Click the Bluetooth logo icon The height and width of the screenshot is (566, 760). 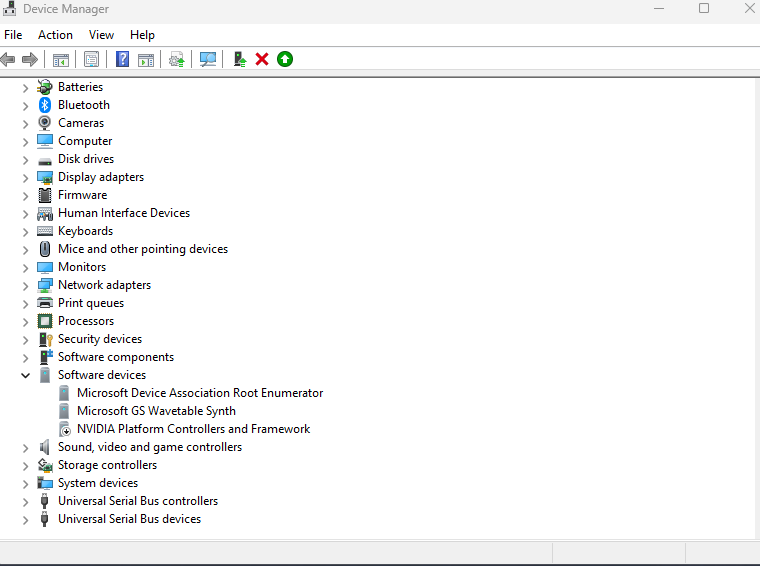pyautogui.click(x=45, y=105)
